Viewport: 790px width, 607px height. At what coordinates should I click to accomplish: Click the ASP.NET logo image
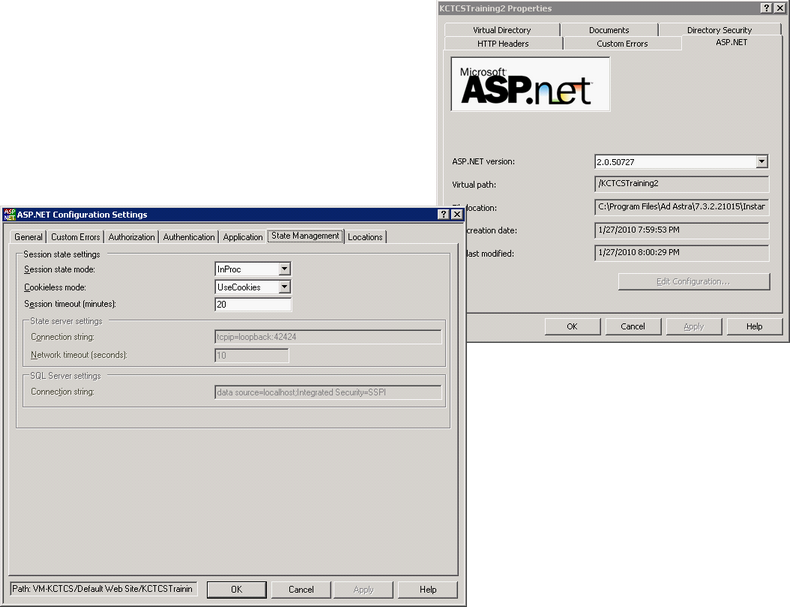(x=530, y=84)
